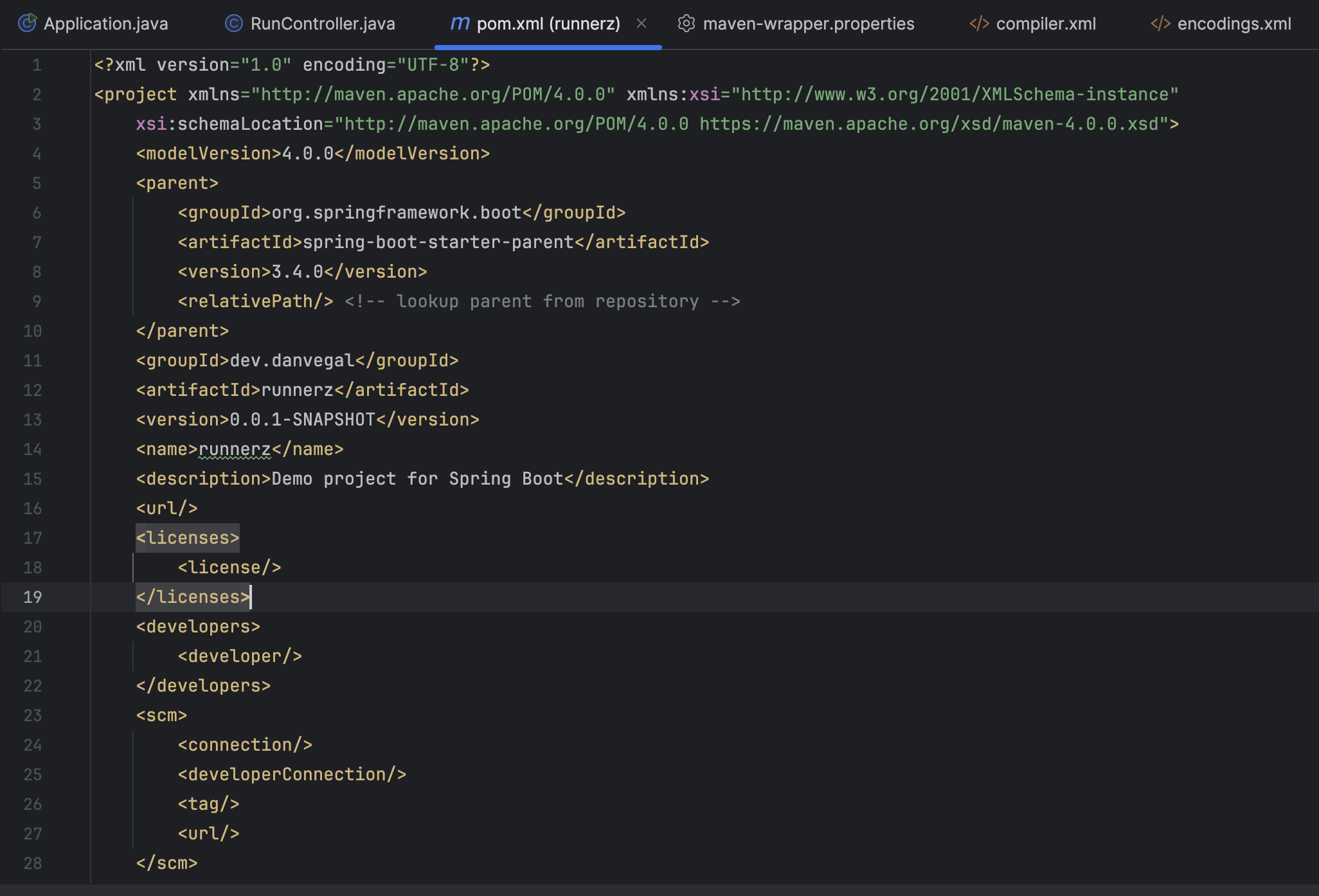
Task: Switch to the Application.java tab
Action: coord(105,24)
